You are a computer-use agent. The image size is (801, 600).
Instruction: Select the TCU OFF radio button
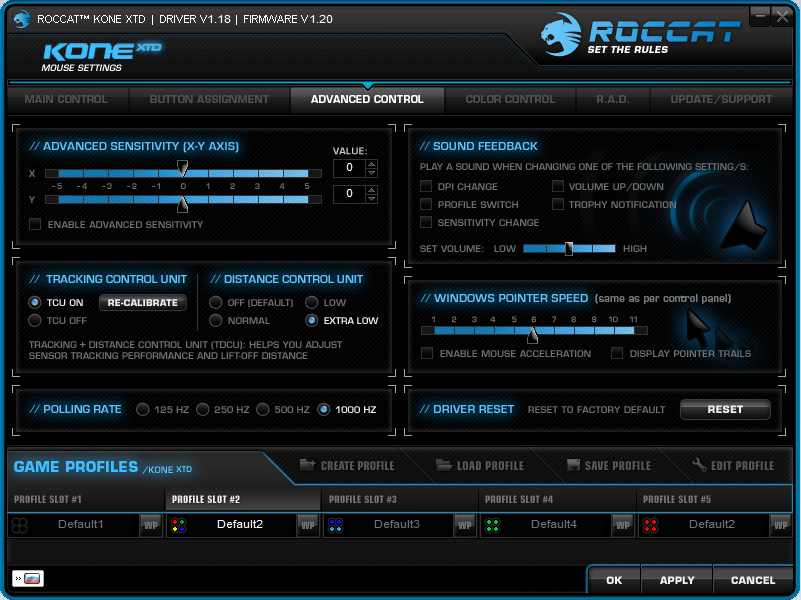(x=33, y=320)
